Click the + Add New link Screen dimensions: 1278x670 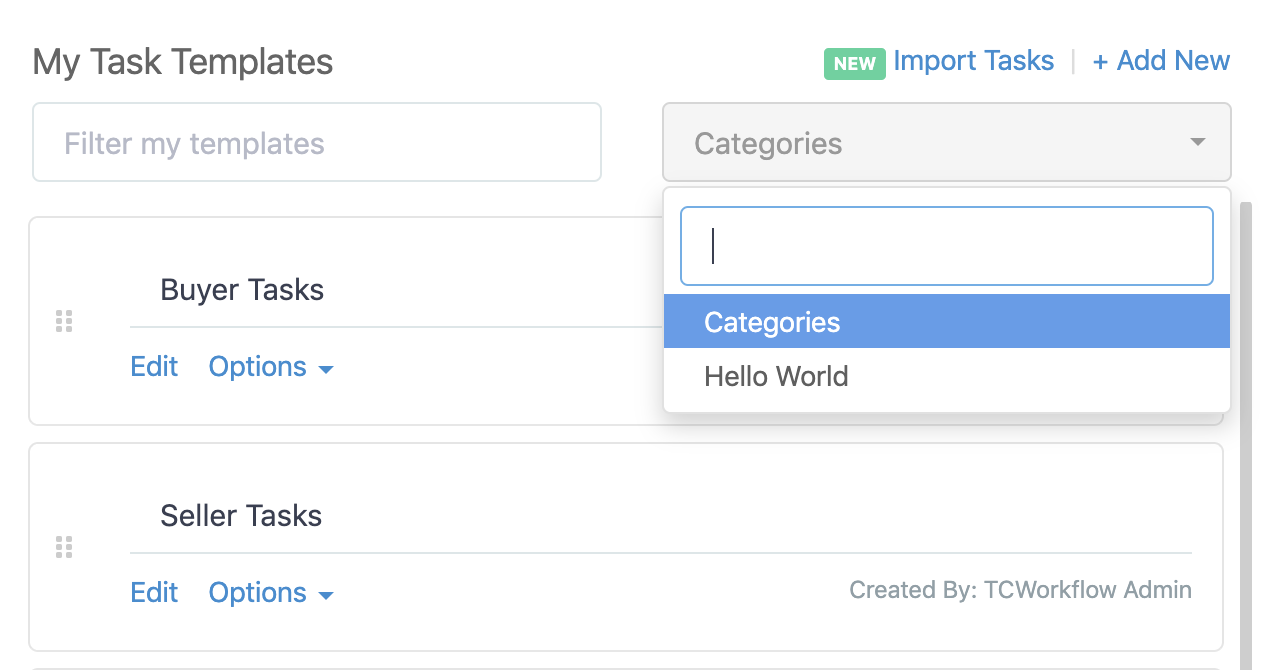pos(1161,61)
